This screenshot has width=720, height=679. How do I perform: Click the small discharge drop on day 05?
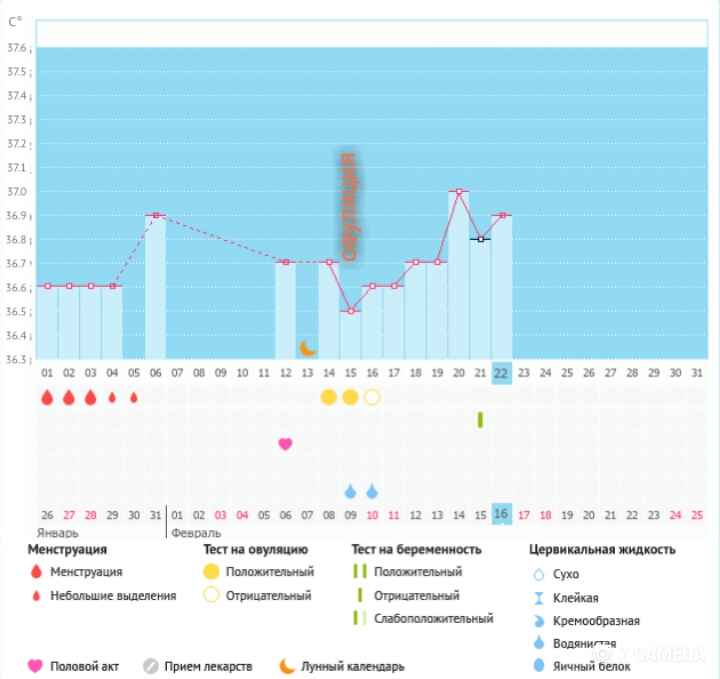134,397
